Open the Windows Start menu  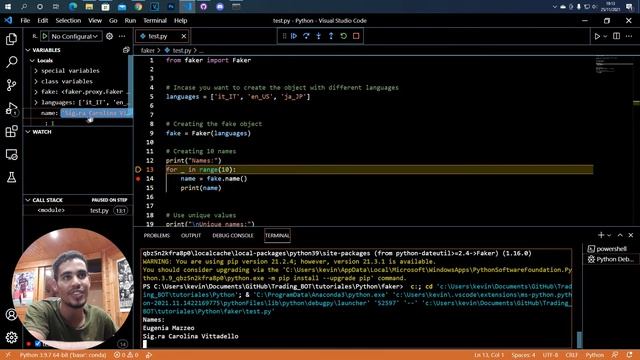[8, 7]
